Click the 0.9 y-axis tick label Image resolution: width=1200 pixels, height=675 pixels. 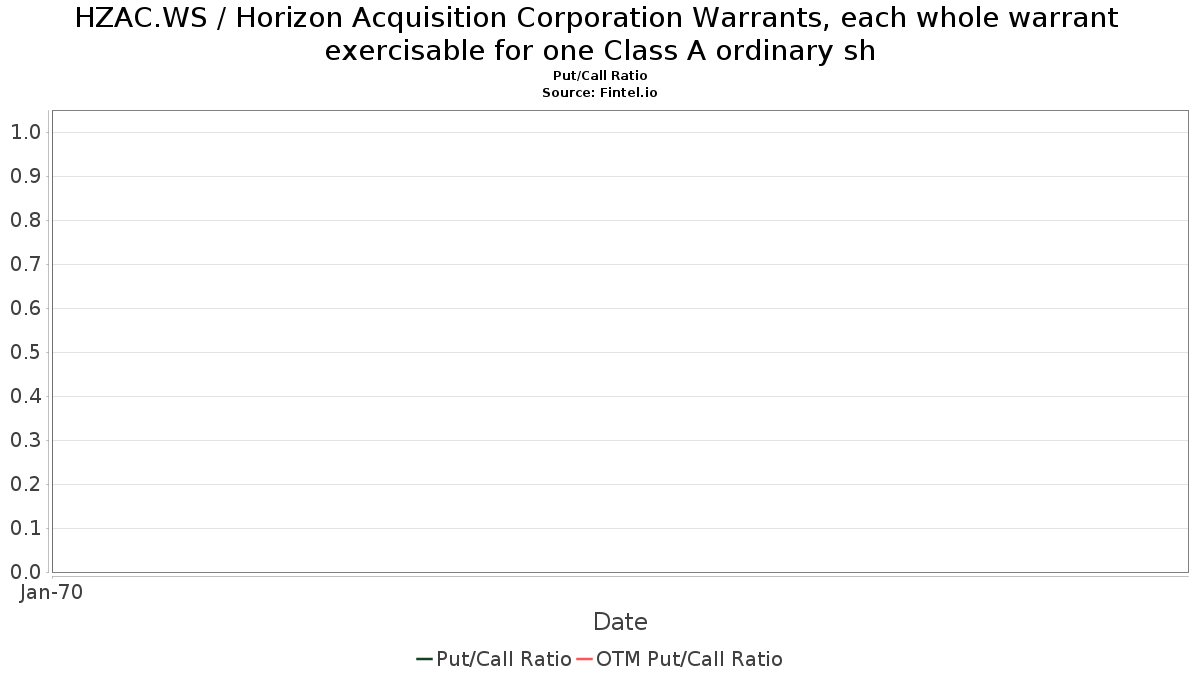(x=25, y=176)
